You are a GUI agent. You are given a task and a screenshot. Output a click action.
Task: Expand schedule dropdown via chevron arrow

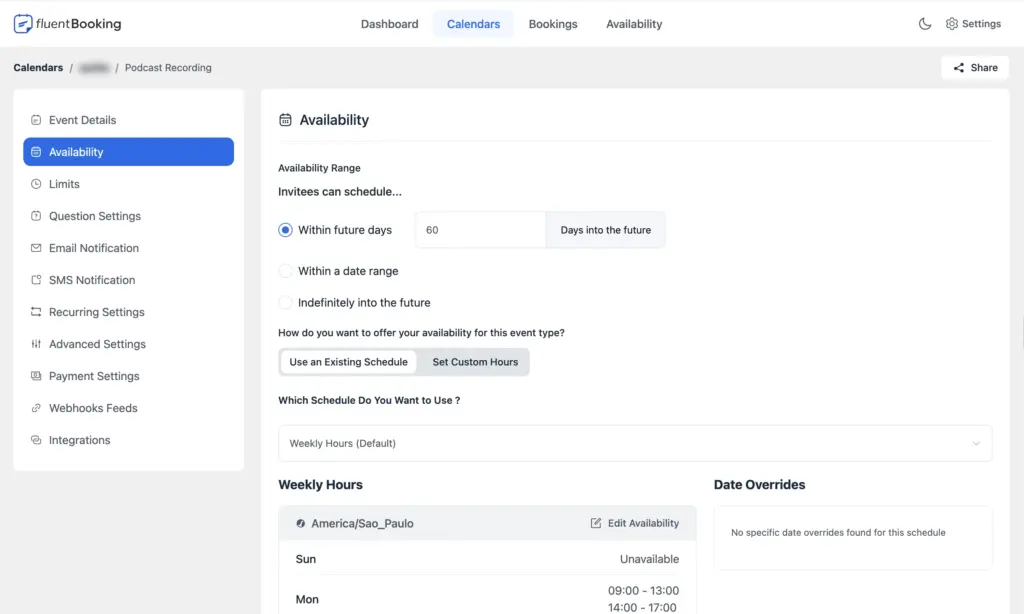click(x=976, y=444)
